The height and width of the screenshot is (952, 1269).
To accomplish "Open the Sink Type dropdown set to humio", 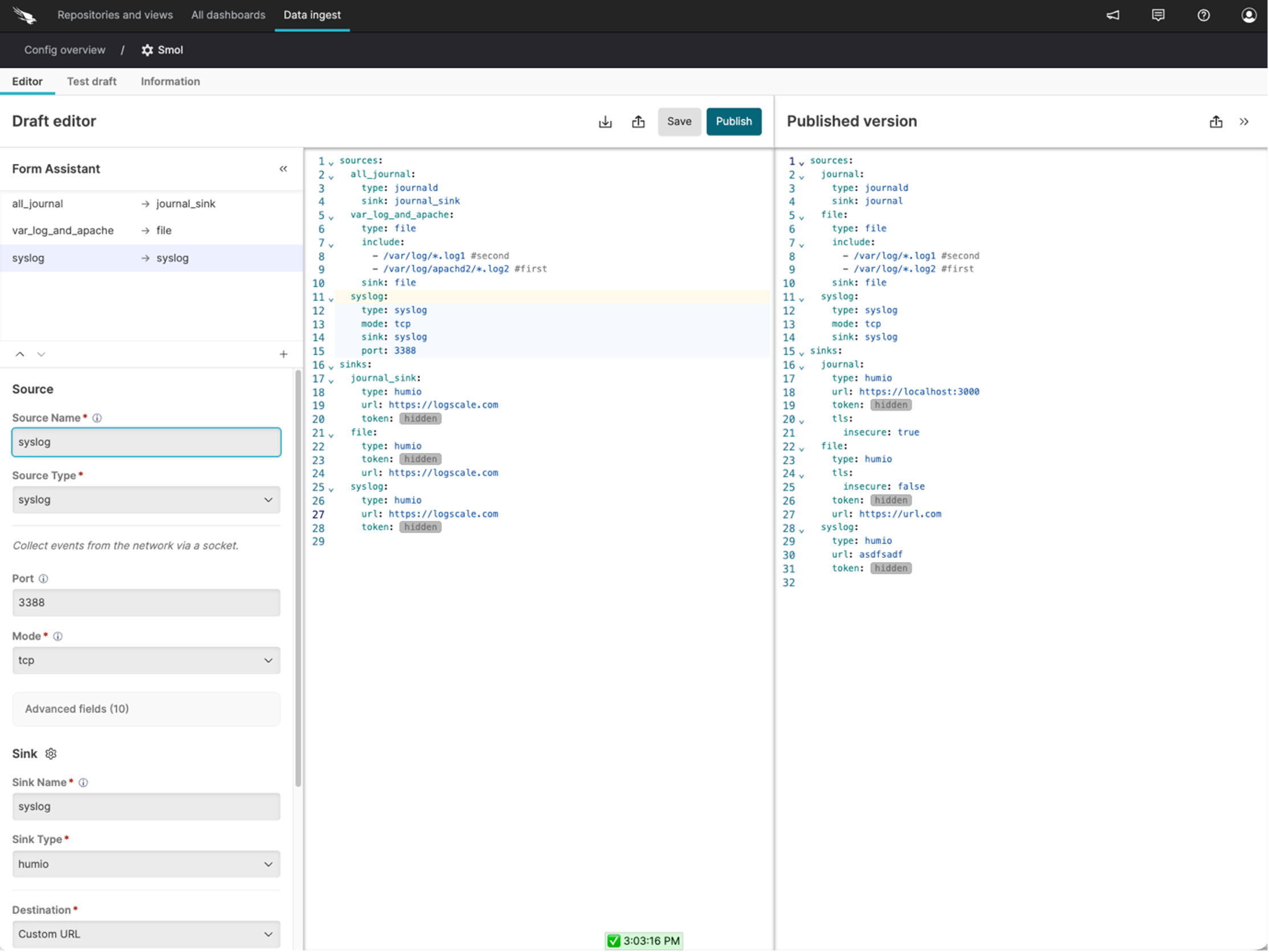I will click(x=146, y=864).
